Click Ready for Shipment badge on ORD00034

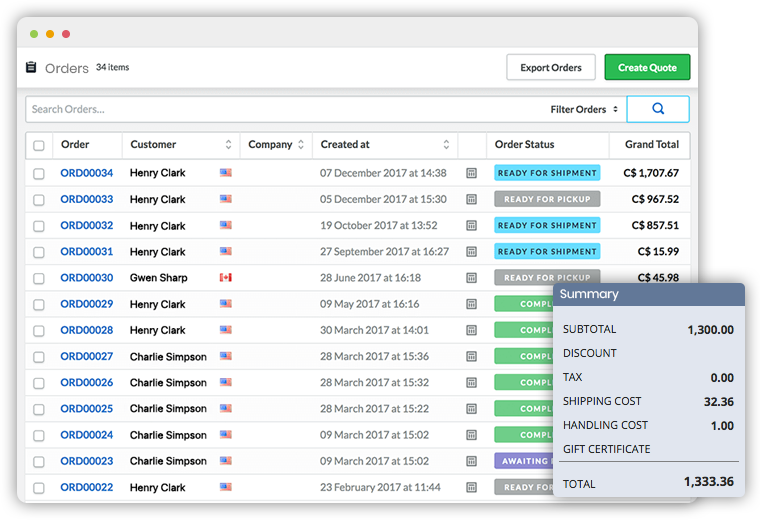tap(547, 173)
